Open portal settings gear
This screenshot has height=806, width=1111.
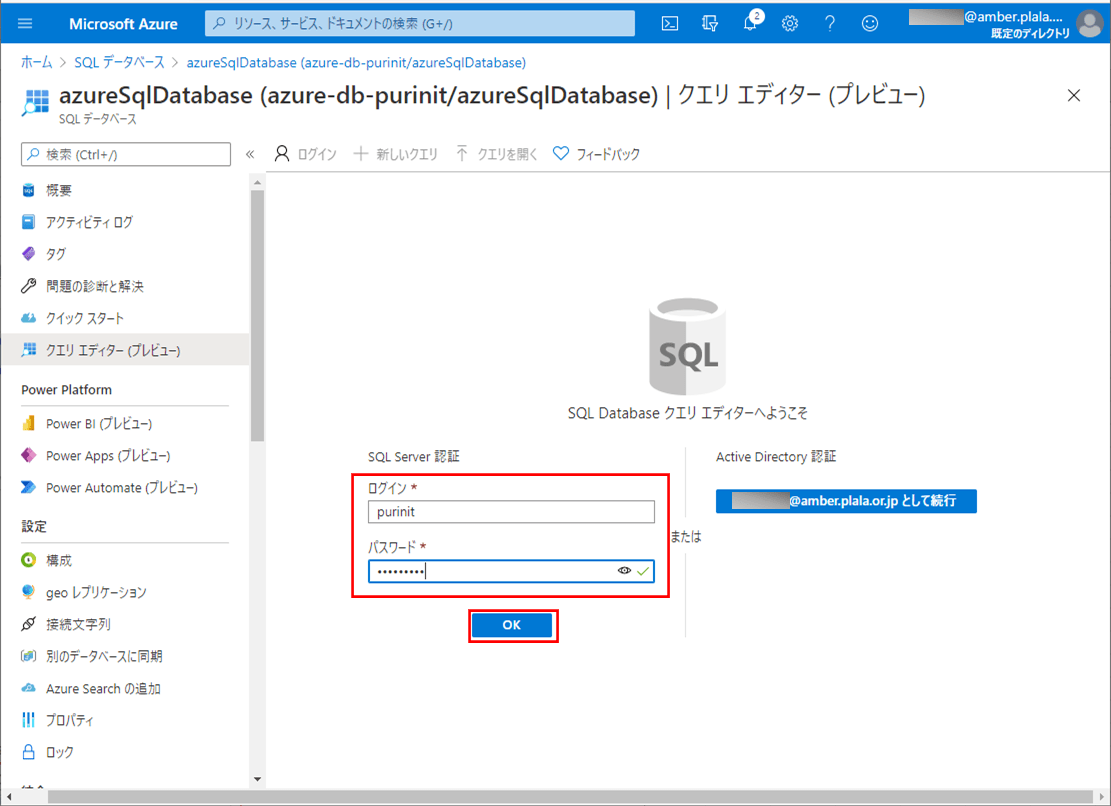point(790,23)
